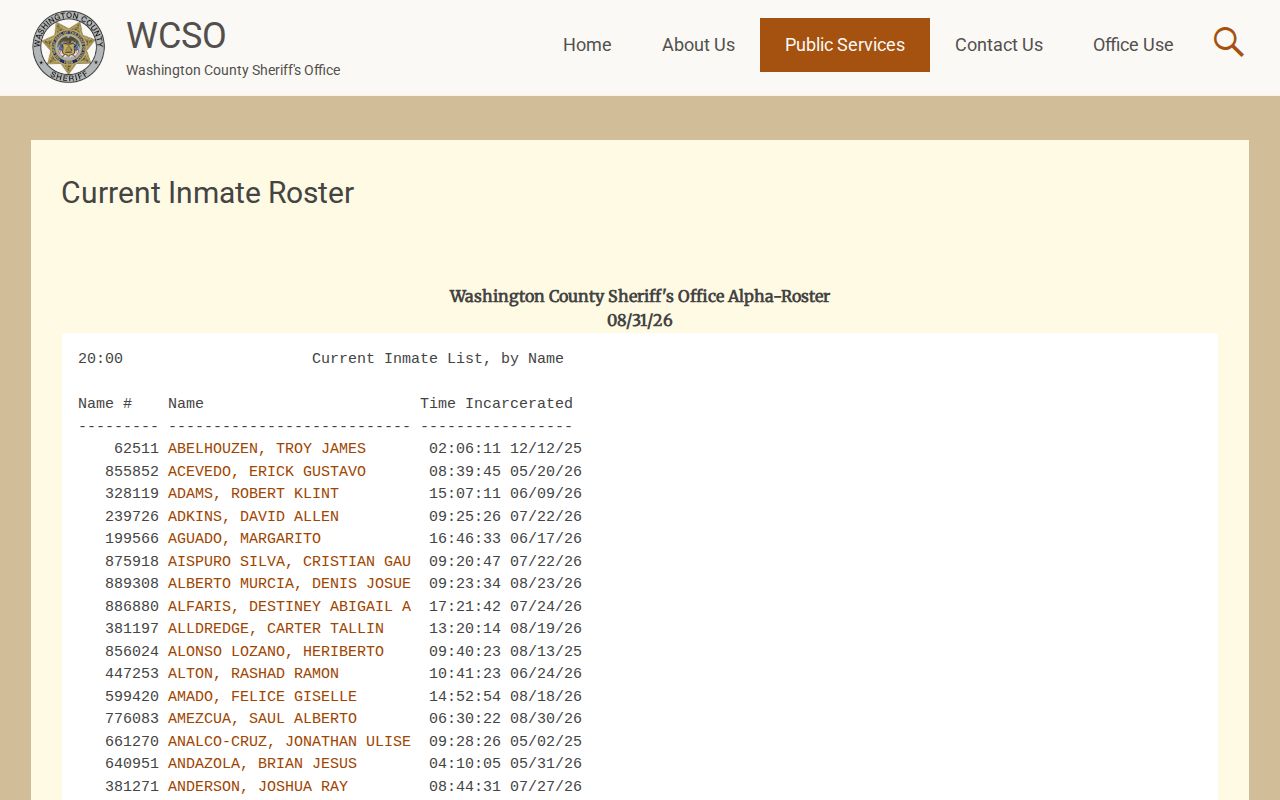
Task: Select the Public Services menu tab
Action: (x=845, y=45)
